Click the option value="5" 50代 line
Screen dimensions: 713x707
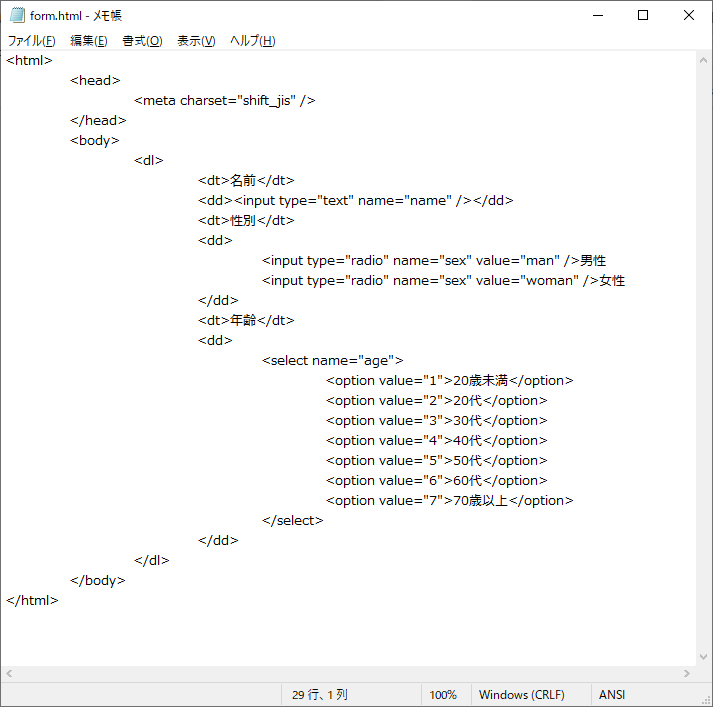437,461
